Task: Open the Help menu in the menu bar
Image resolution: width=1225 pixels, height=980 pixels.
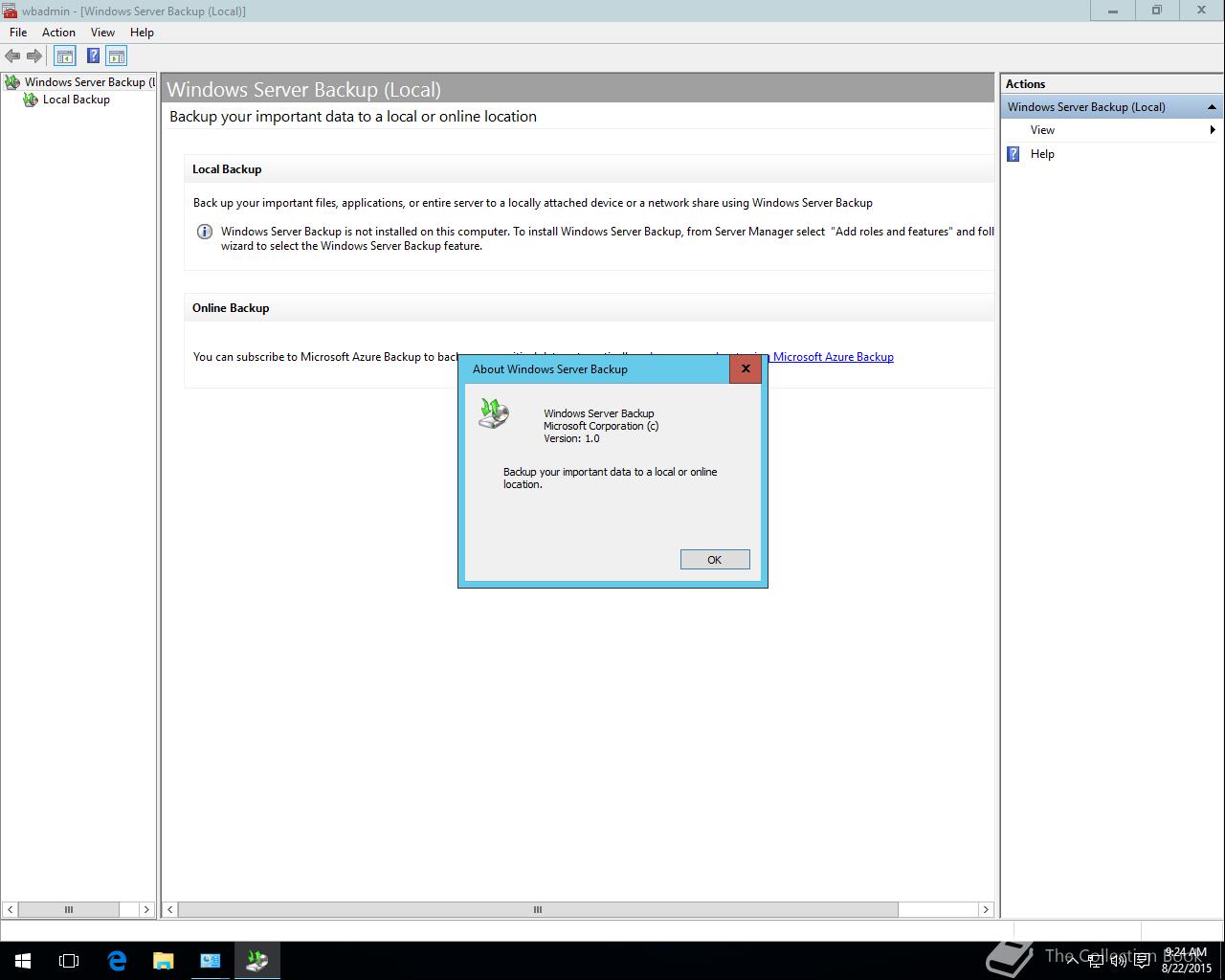Action: coord(142,33)
